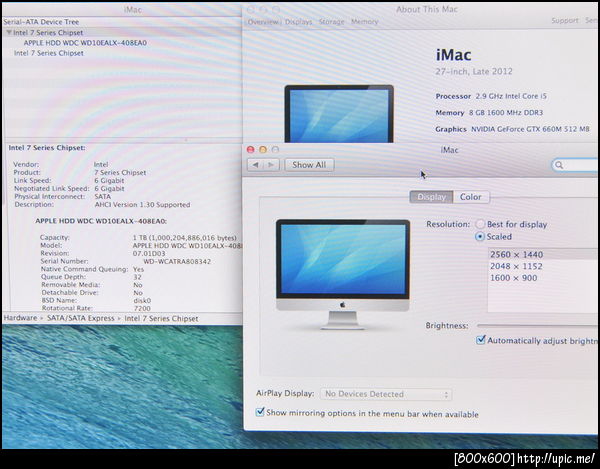
Task: Click the iMac picture in About This Mac
Action: 339,114
